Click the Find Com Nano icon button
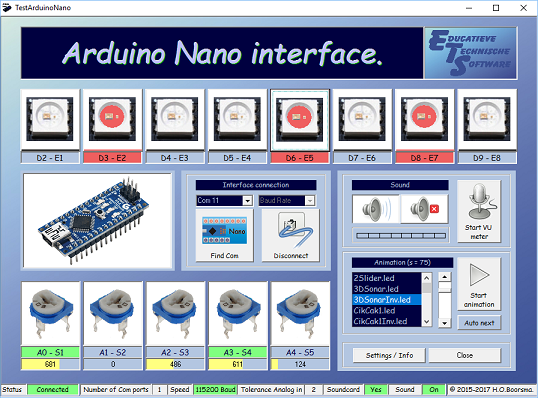This screenshot has height=398, width=538. (x=224, y=235)
